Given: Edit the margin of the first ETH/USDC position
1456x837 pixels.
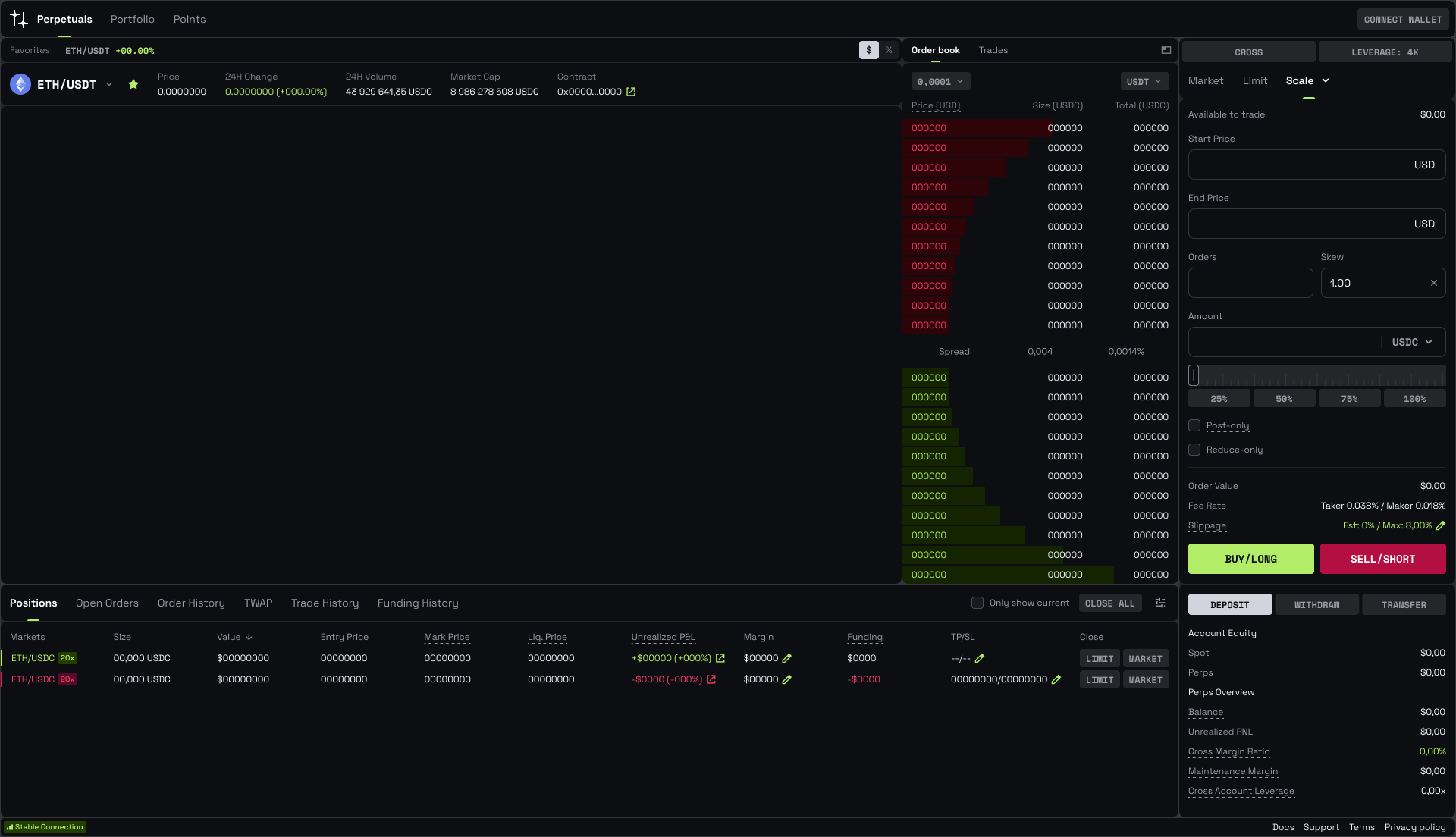Looking at the screenshot, I should [x=787, y=658].
